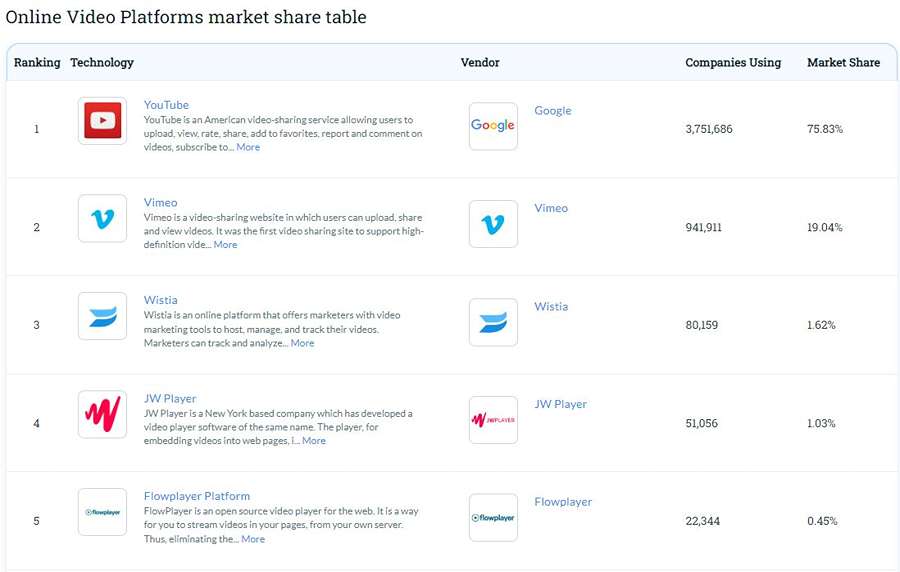
Task: Click the Vimeo vendor logo icon
Action: (x=493, y=224)
